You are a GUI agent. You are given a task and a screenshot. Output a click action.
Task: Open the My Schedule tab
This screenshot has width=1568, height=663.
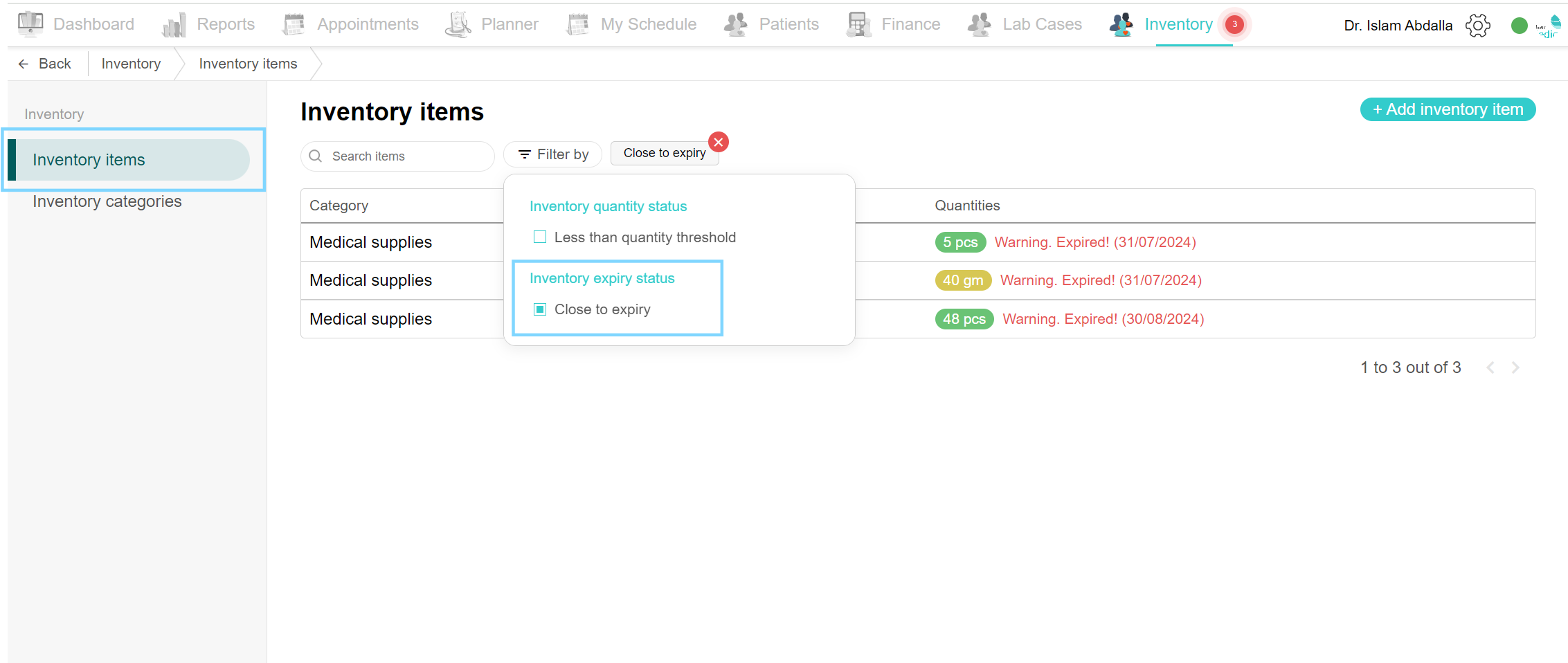631,25
